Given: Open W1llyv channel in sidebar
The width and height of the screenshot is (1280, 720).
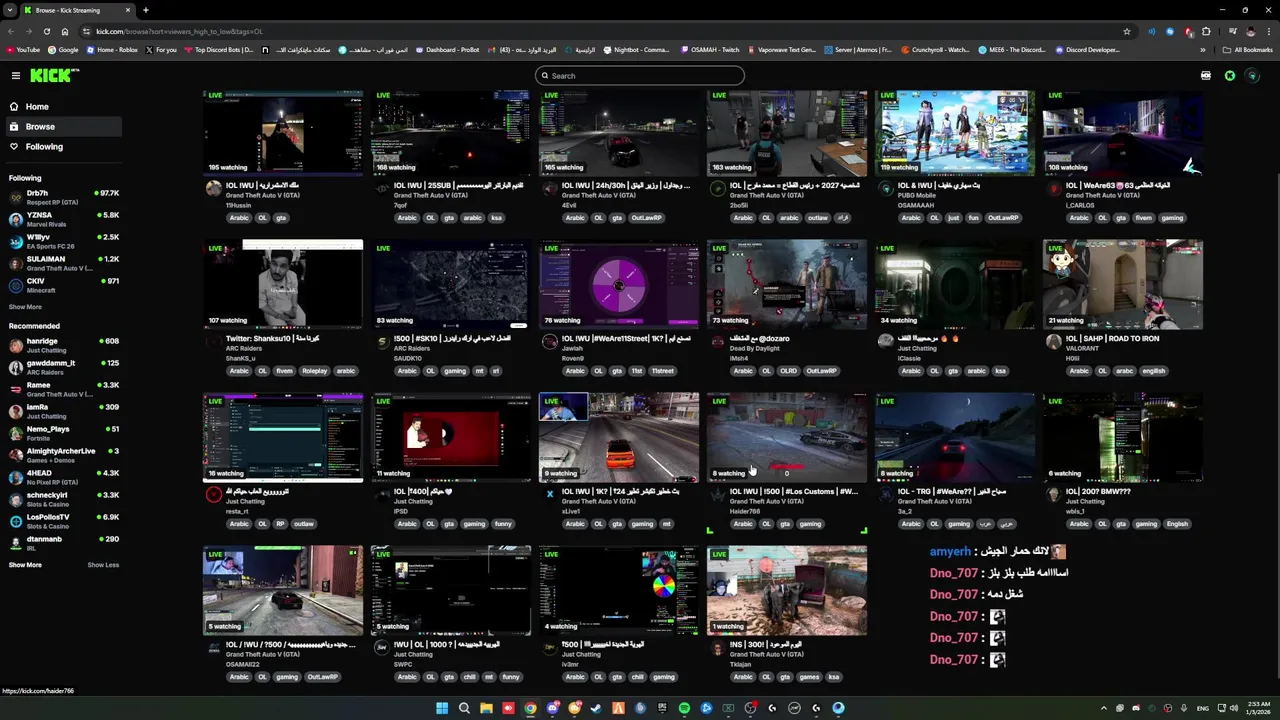Looking at the screenshot, I should point(62,241).
